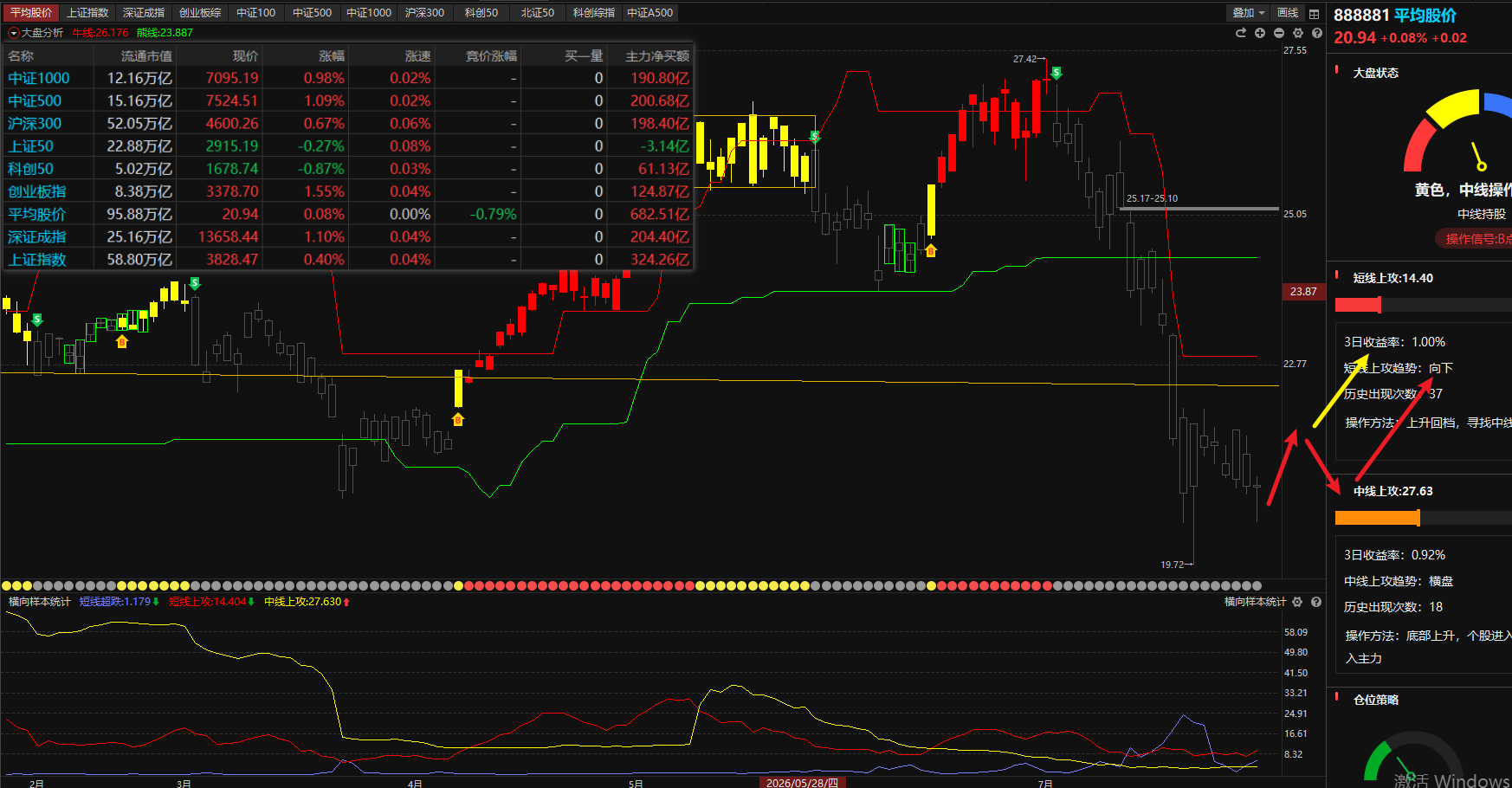This screenshot has width=1512, height=788.
Task: Open the 科创综指 tab
Action: click(x=594, y=13)
